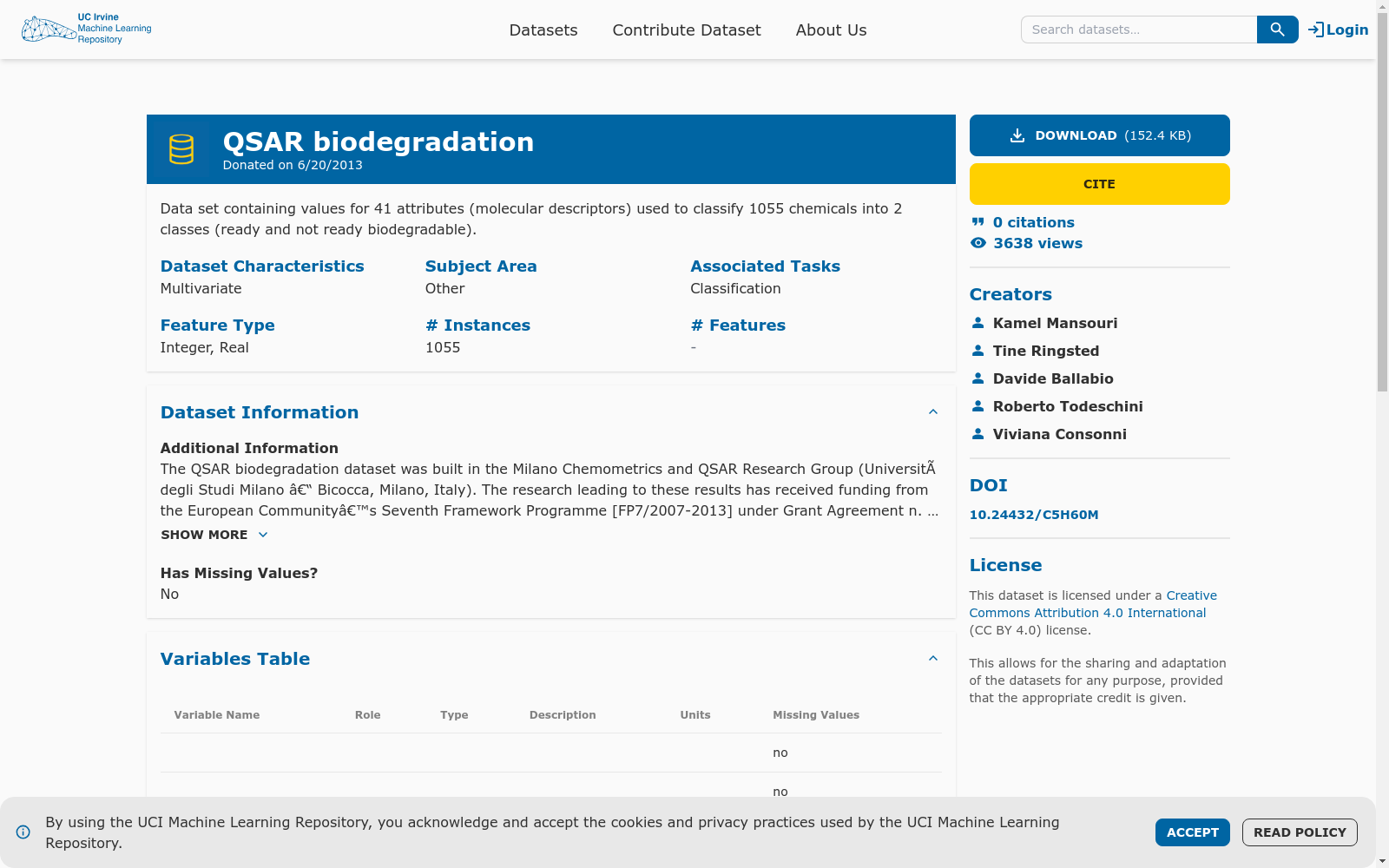The width and height of the screenshot is (1389, 868).
Task: Click the License heading
Action: [1005, 565]
